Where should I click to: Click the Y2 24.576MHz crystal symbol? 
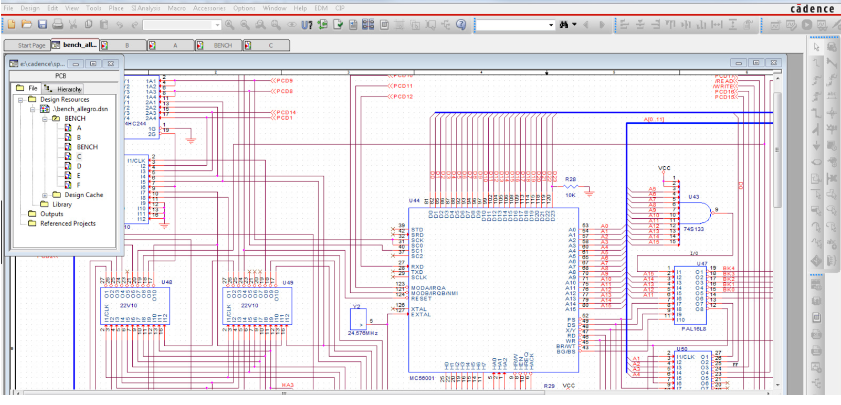pyautogui.click(x=358, y=320)
